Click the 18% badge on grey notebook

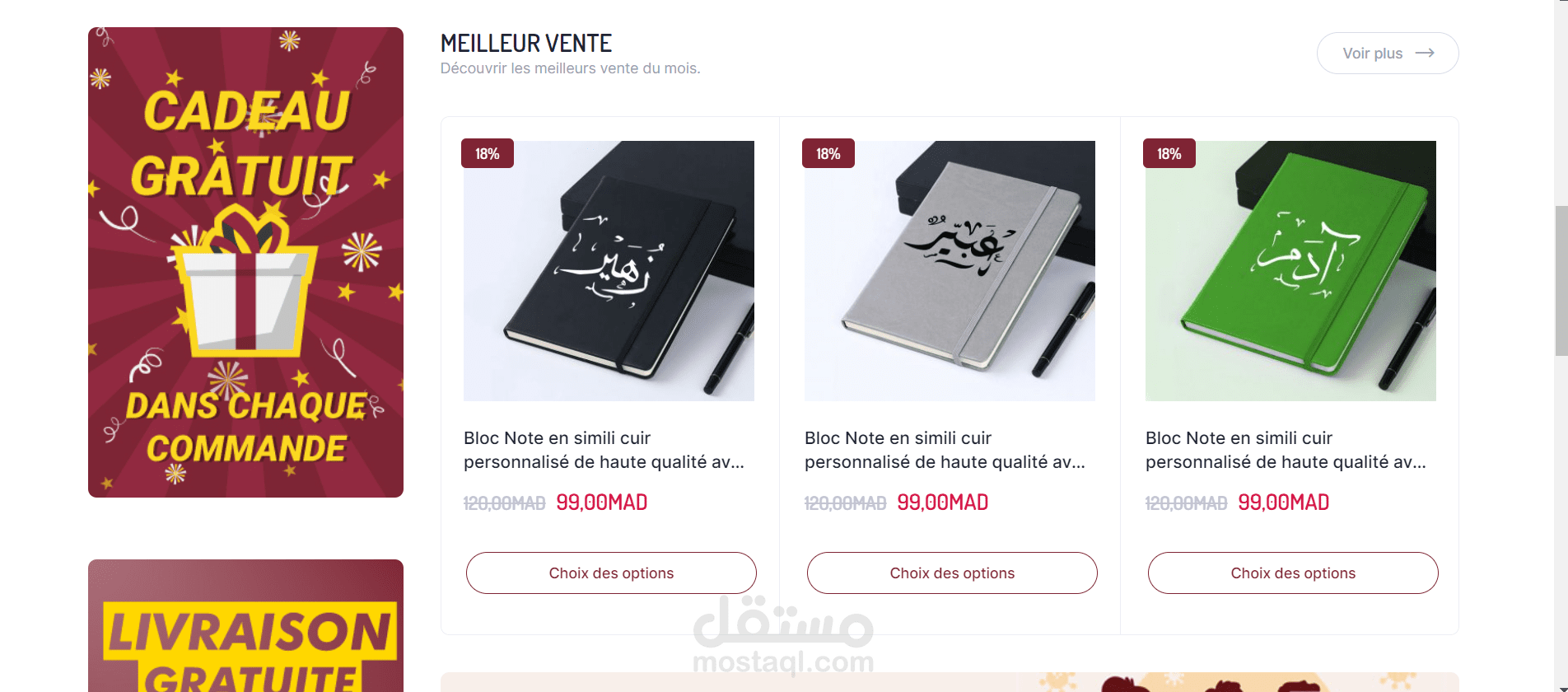pos(828,154)
